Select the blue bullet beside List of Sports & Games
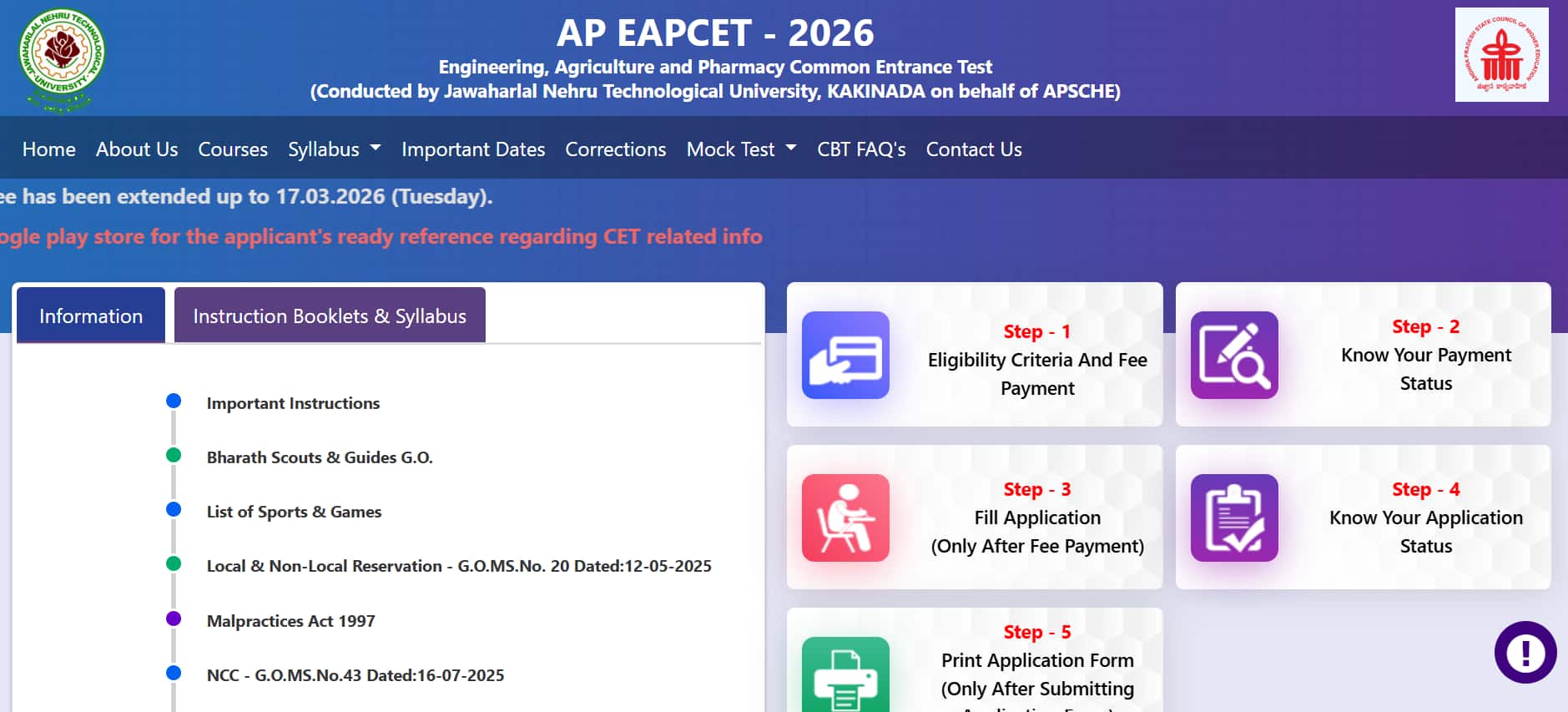 click(174, 509)
